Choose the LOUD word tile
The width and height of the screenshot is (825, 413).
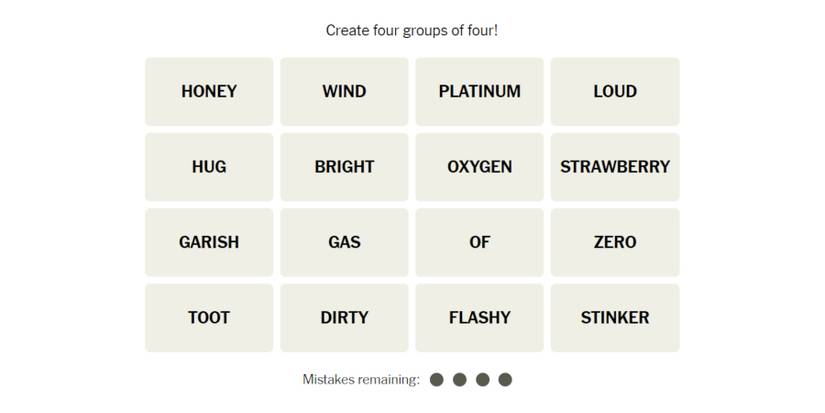(614, 91)
